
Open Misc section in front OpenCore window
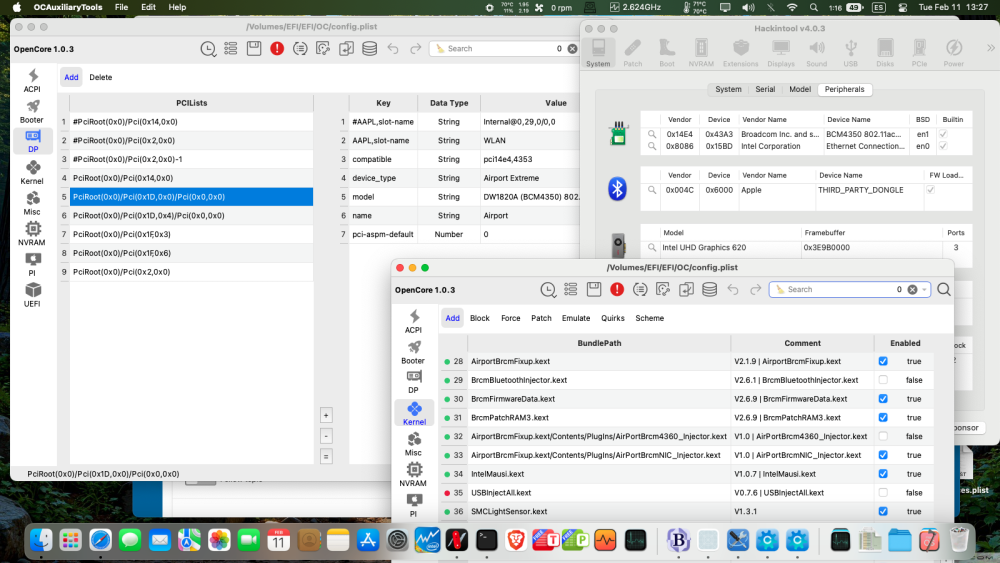(x=413, y=444)
